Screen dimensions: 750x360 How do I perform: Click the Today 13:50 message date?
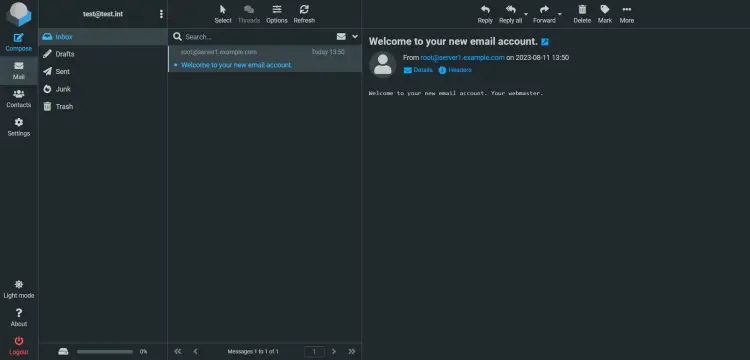pos(328,52)
